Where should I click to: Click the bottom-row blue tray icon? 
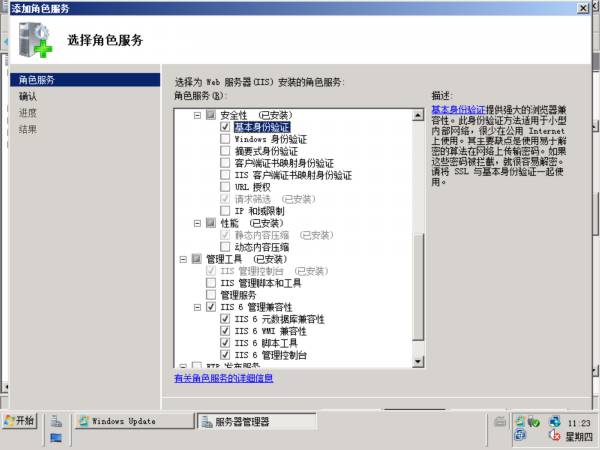point(520,435)
